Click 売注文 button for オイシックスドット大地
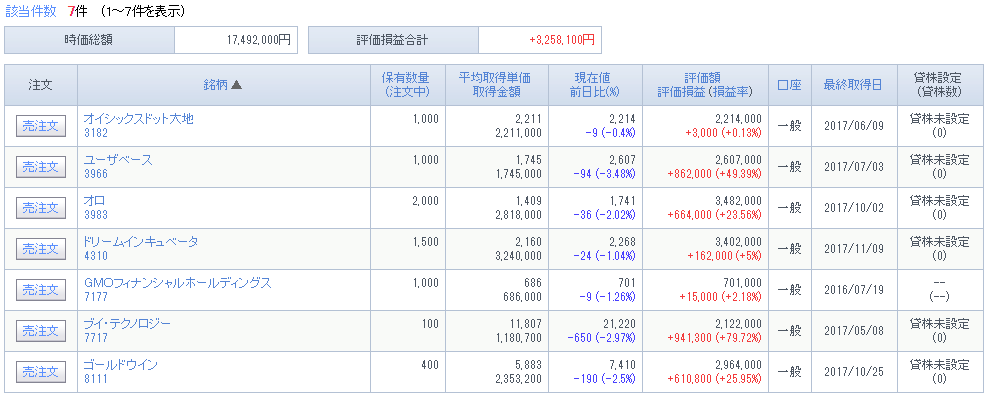Image resolution: width=988 pixels, height=397 pixels. click(x=40, y=126)
